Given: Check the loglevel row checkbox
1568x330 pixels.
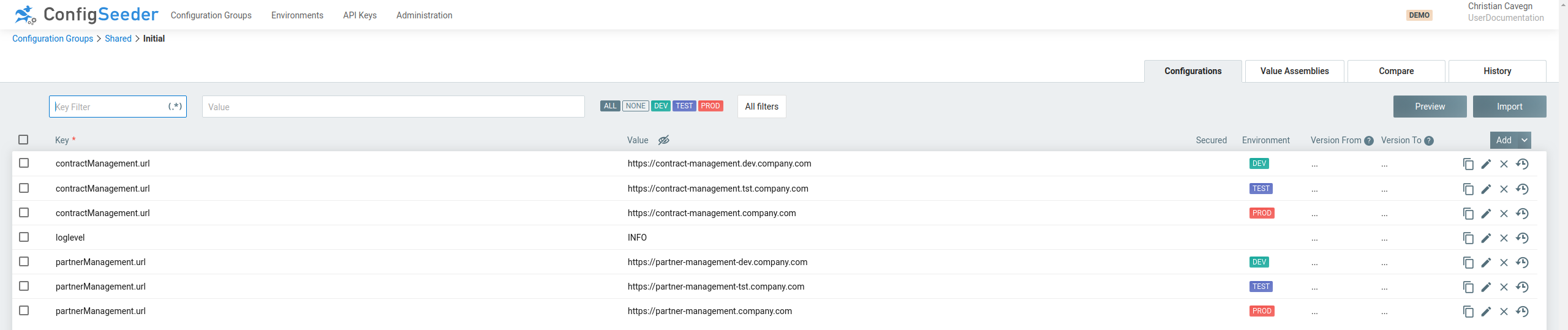Looking at the screenshot, I should [x=24, y=237].
